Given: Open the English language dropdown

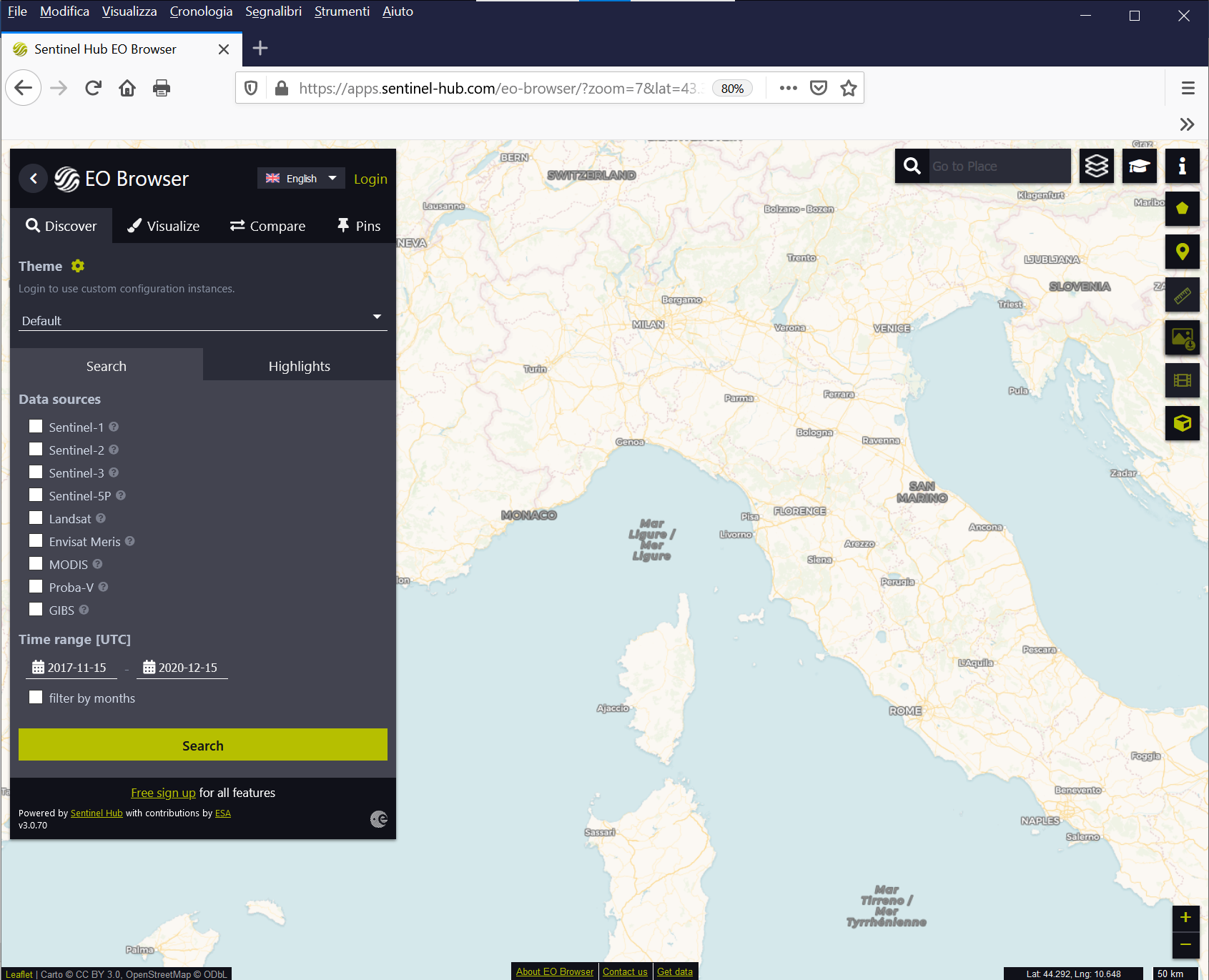Looking at the screenshot, I should point(301,178).
